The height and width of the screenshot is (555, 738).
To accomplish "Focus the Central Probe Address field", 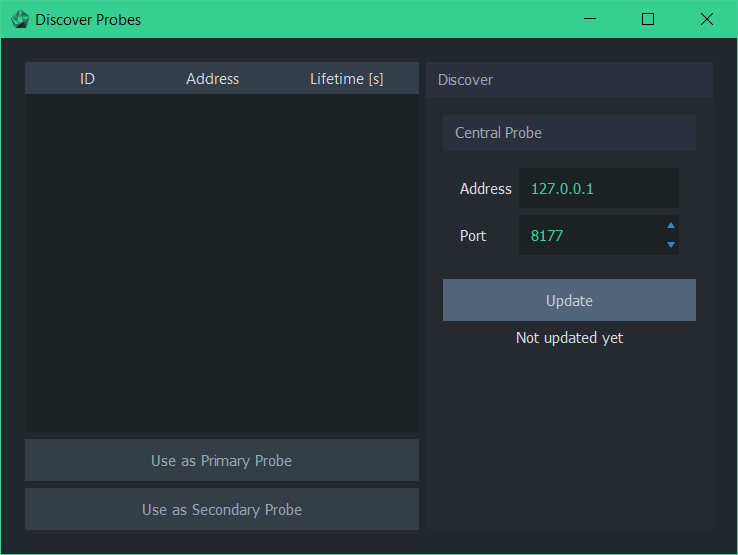I will (x=598, y=188).
